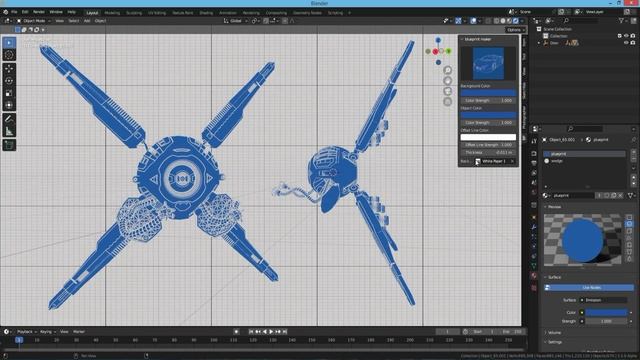
Task: Select the Transform tool
Action: (9, 105)
